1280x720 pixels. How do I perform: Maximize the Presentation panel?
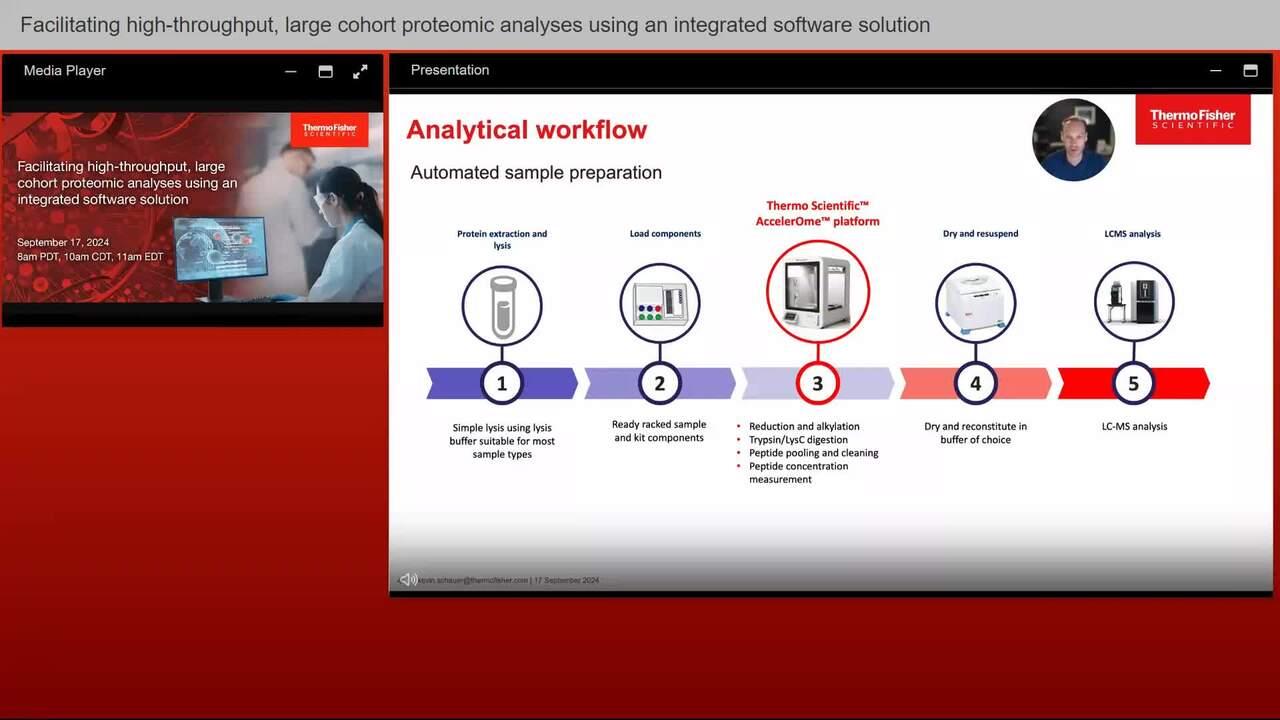[1250, 70]
